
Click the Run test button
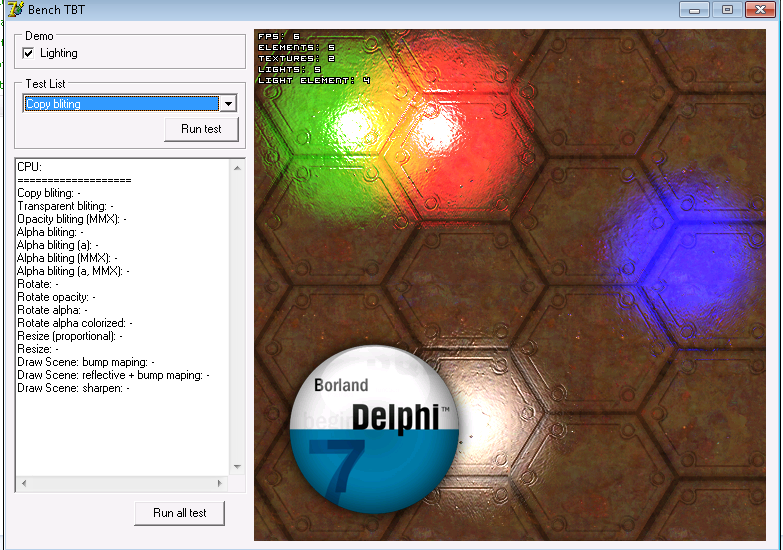point(201,129)
